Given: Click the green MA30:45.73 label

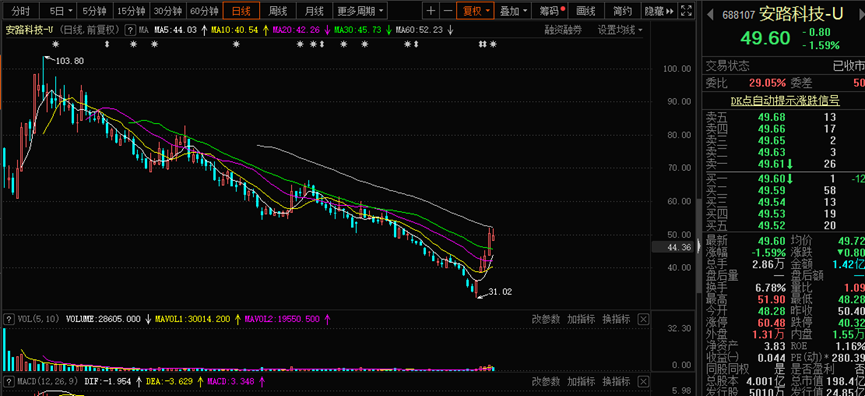Looking at the screenshot, I should (358, 30).
